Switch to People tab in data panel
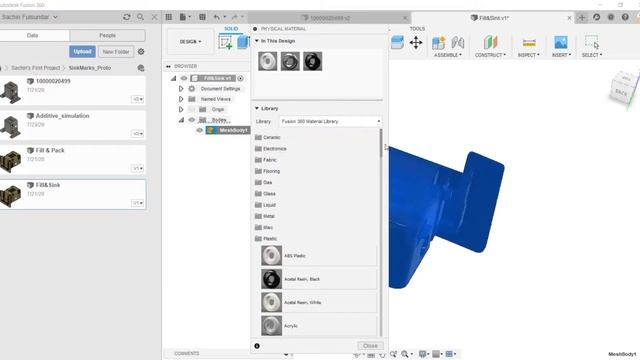 (107, 36)
